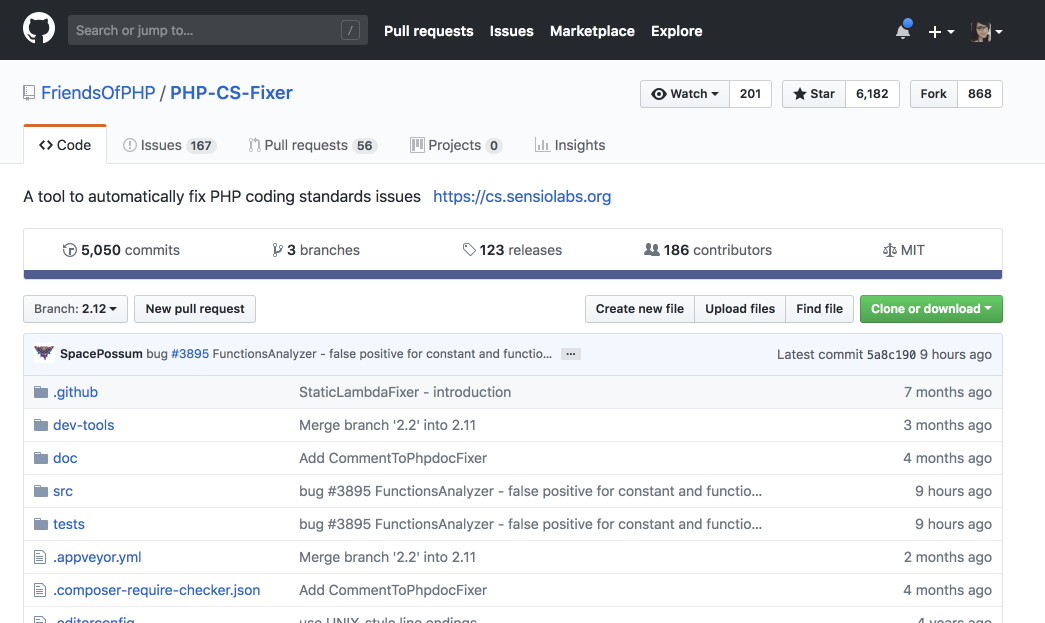Click Create new file button
Viewport: 1045px width, 623px height.
tap(640, 309)
